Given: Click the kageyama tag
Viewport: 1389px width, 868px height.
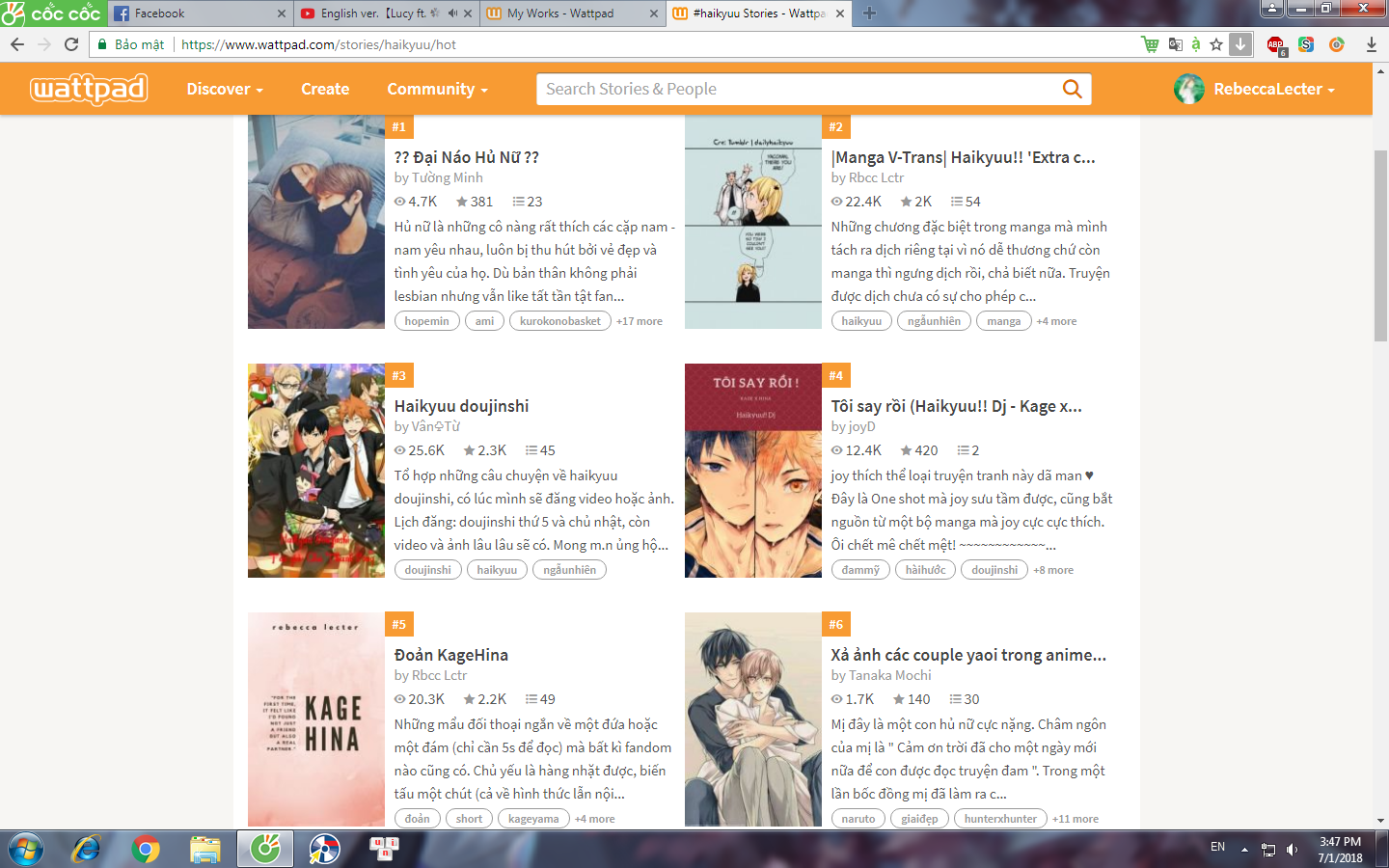Looking at the screenshot, I should point(533,819).
